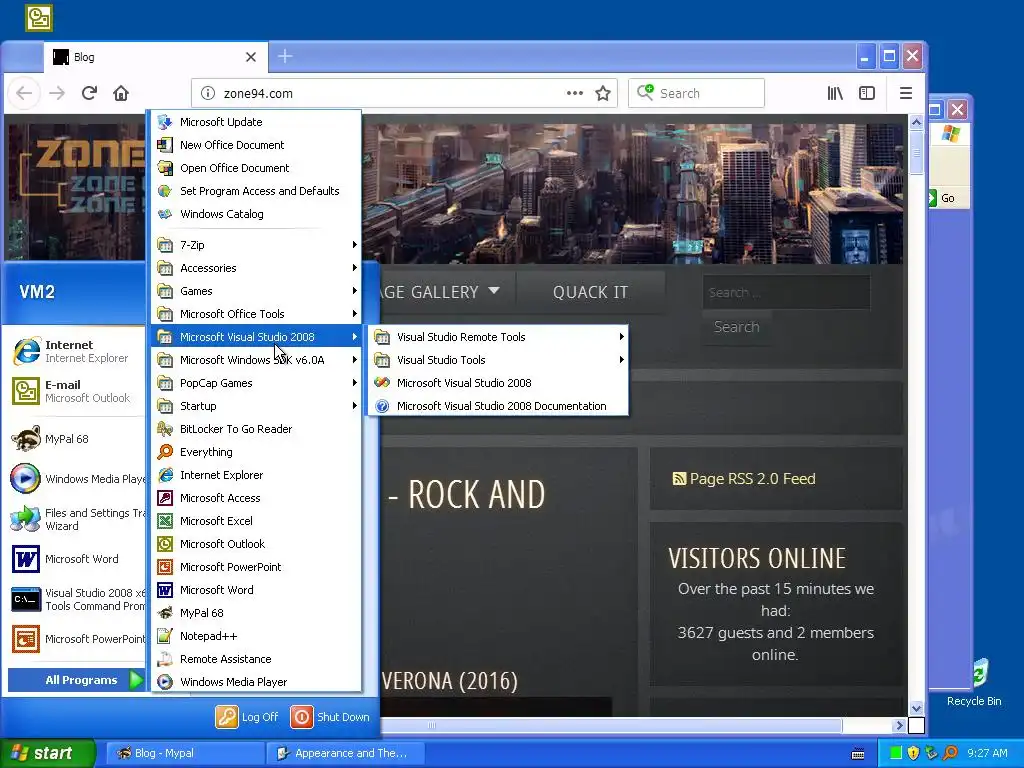Expand the 7-Zip program folder
This screenshot has width=1024, height=768.
256,245
